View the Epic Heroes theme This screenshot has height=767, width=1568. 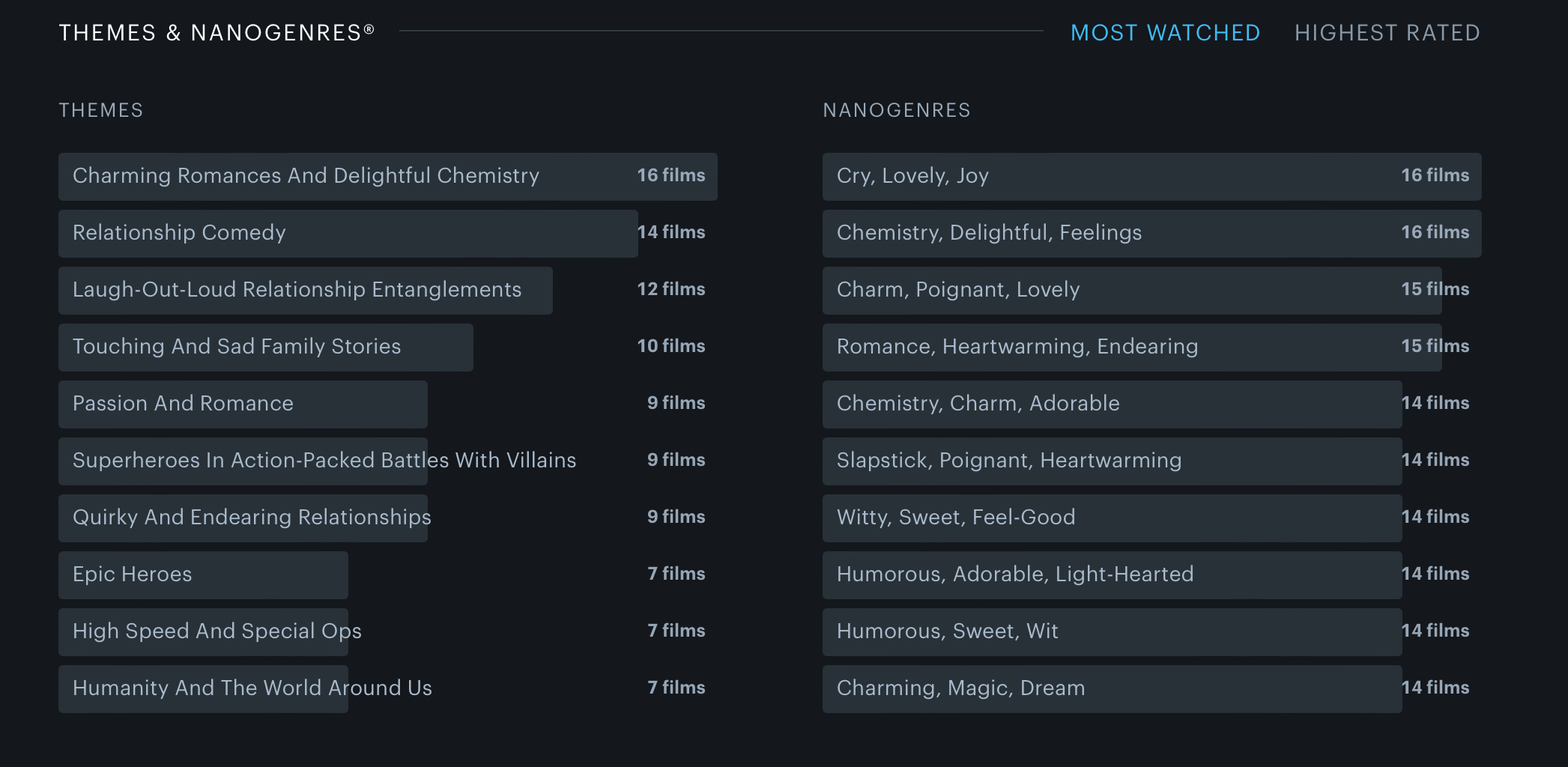[133, 575]
